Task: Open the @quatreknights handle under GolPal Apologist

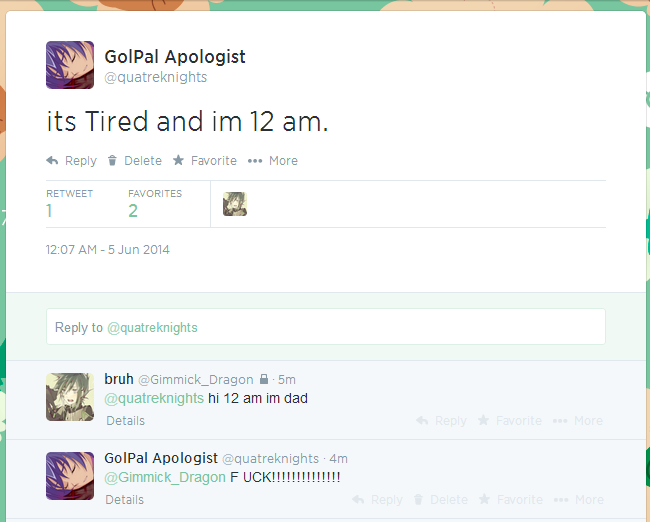Action: [156, 77]
